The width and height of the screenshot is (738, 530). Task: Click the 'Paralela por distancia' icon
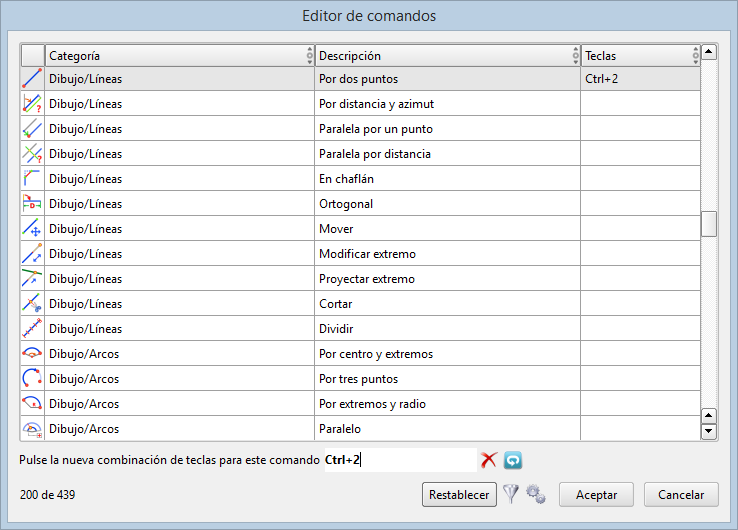tap(32, 153)
